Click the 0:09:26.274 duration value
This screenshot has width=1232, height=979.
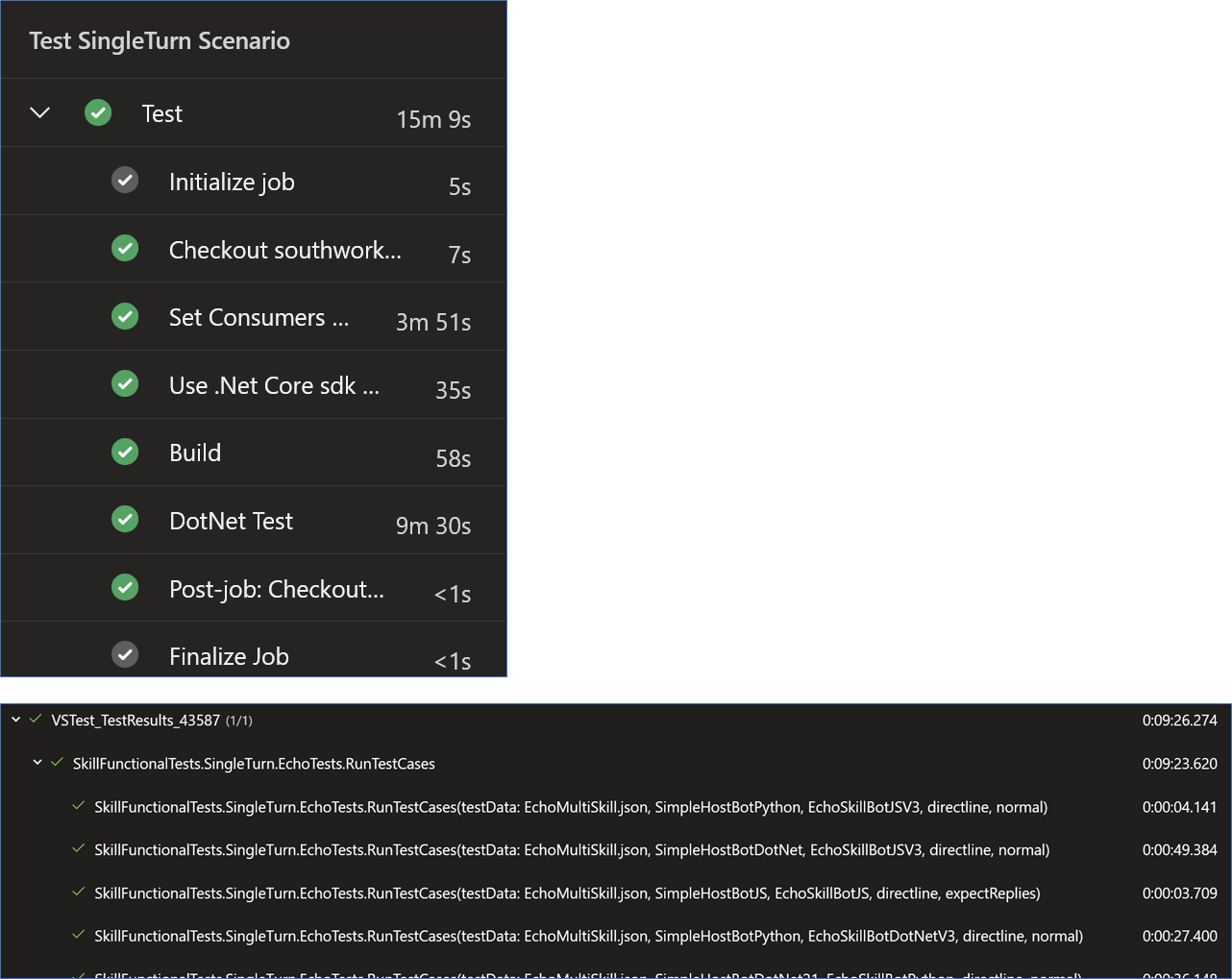click(x=1179, y=719)
